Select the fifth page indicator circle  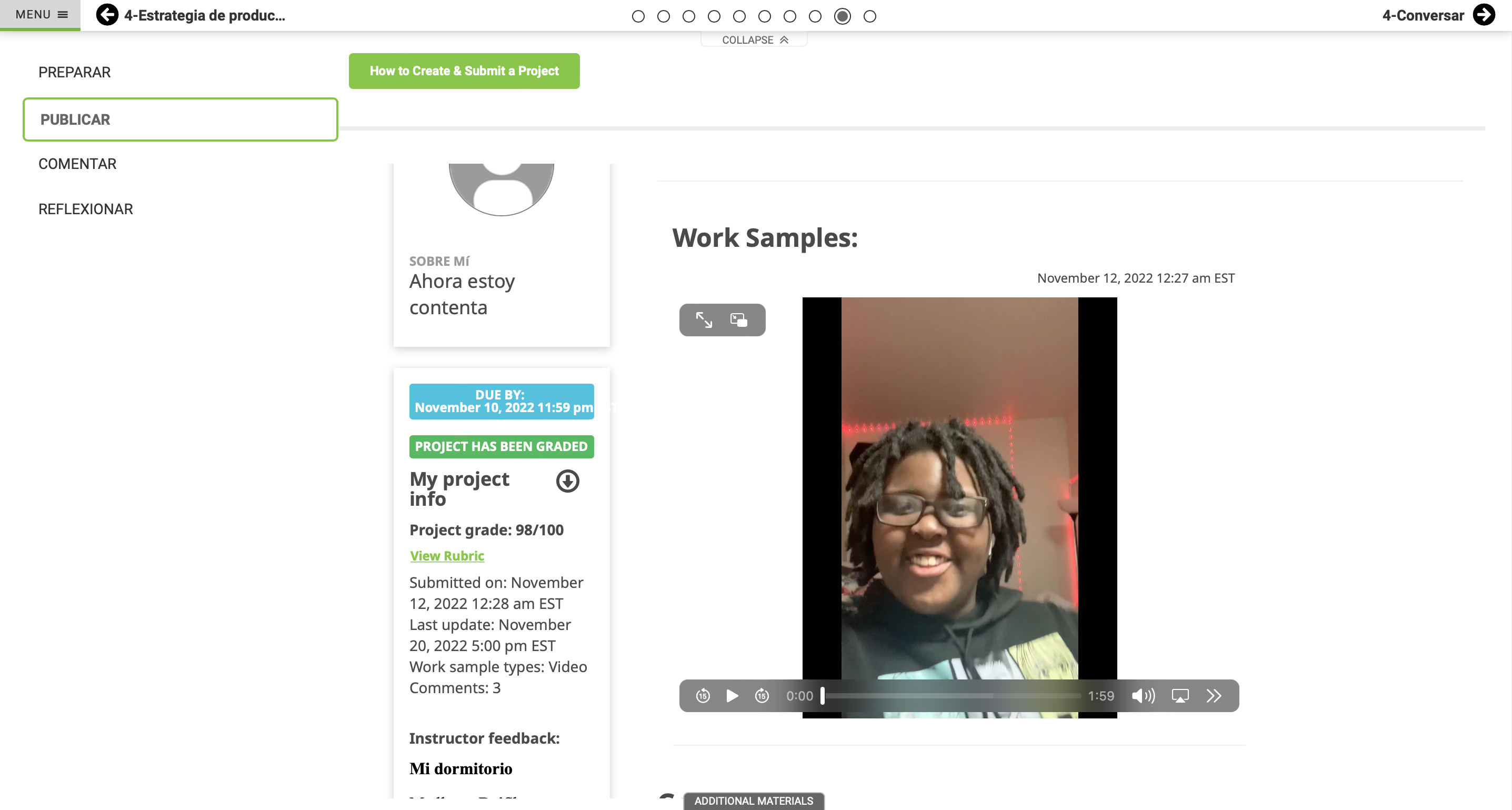739,16
